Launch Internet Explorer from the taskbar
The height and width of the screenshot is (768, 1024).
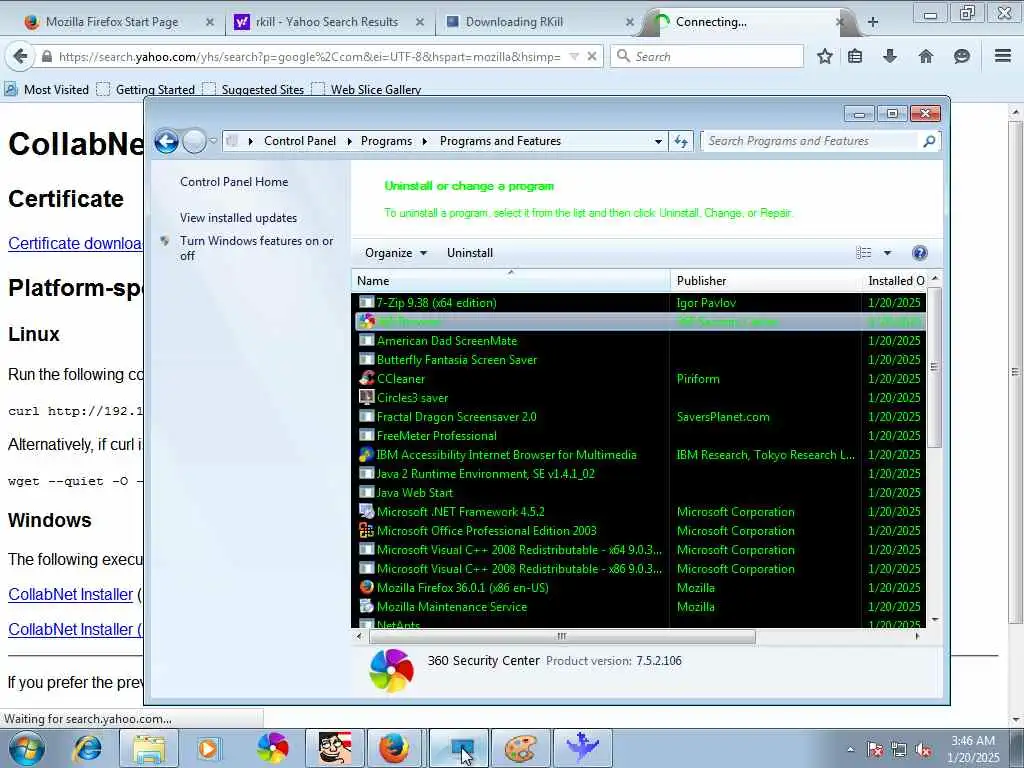coord(88,748)
